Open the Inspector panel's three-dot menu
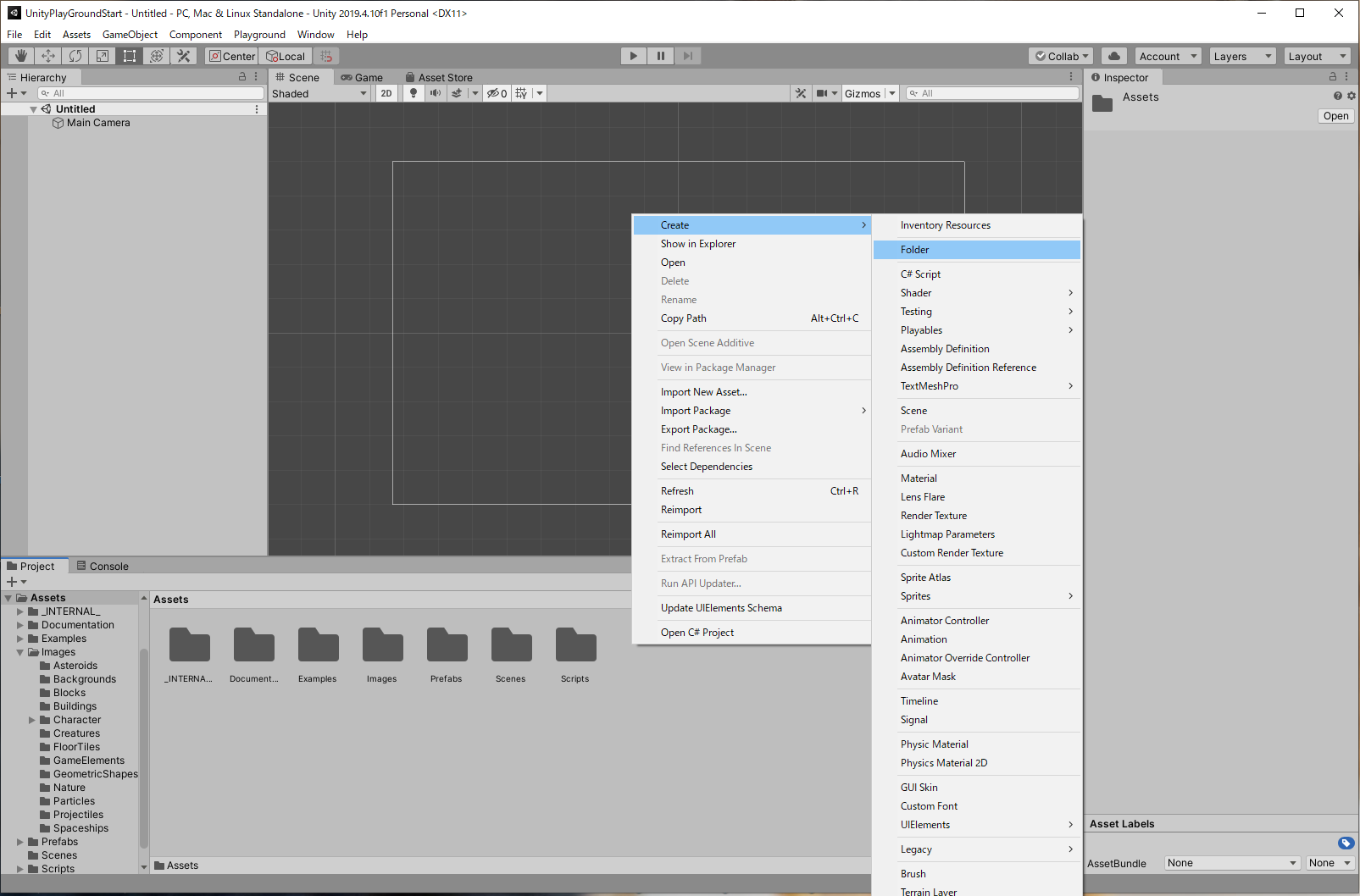The height and width of the screenshot is (896, 1360). pyautogui.click(x=1346, y=76)
